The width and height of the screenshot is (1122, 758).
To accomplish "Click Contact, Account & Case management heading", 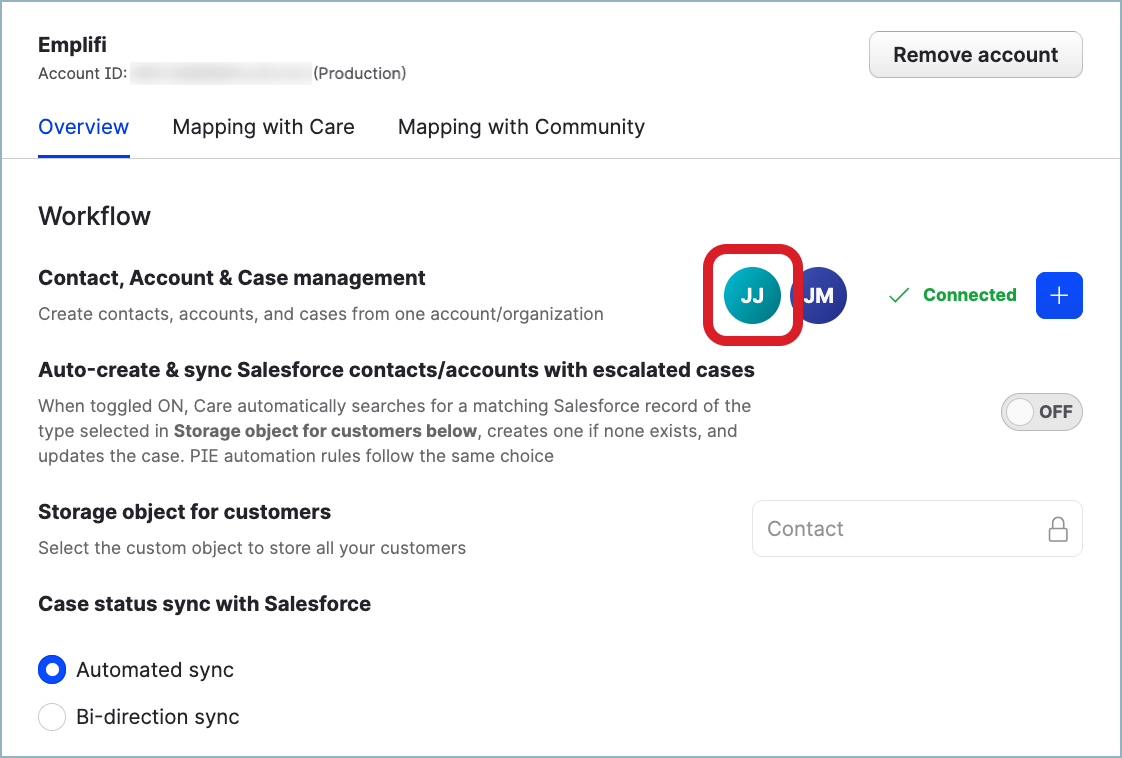I will tap(232, 278).
